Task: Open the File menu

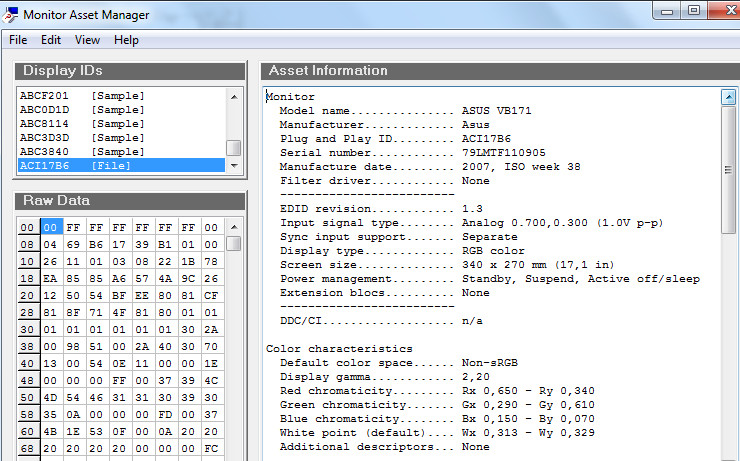Action: coord(18,40)
